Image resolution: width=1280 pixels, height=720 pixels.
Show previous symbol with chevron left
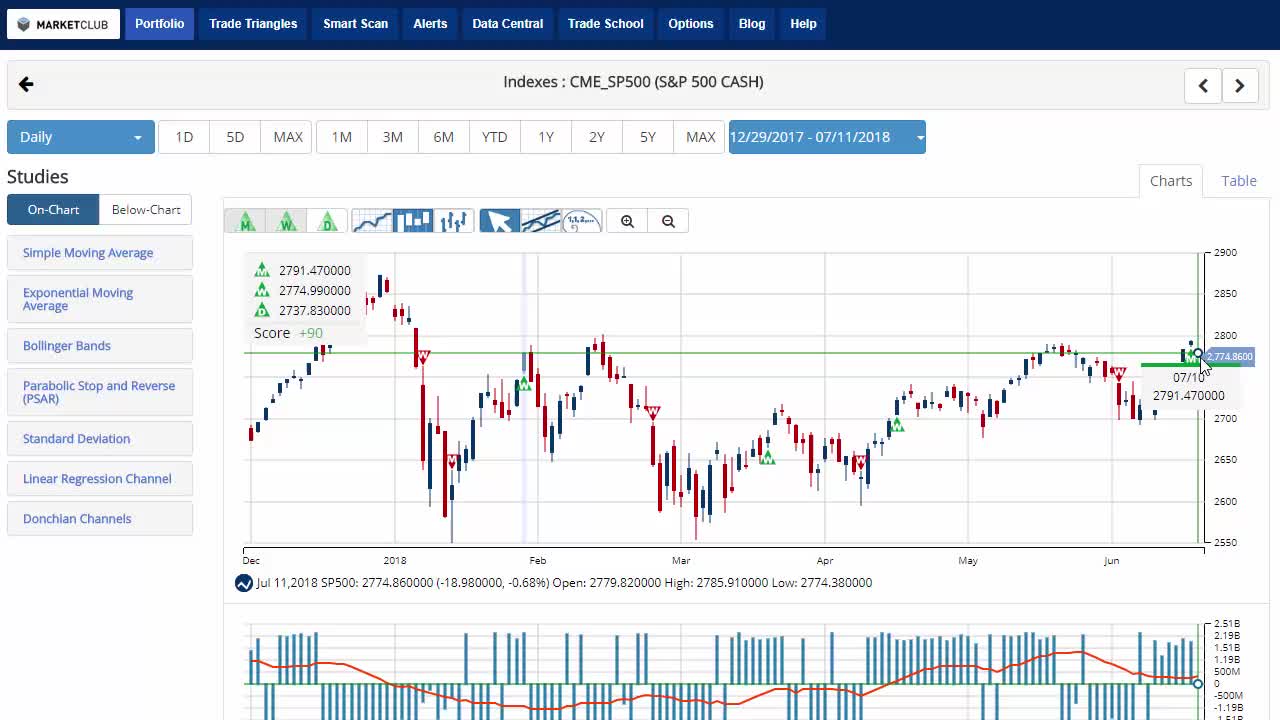tap(1203, 86)
